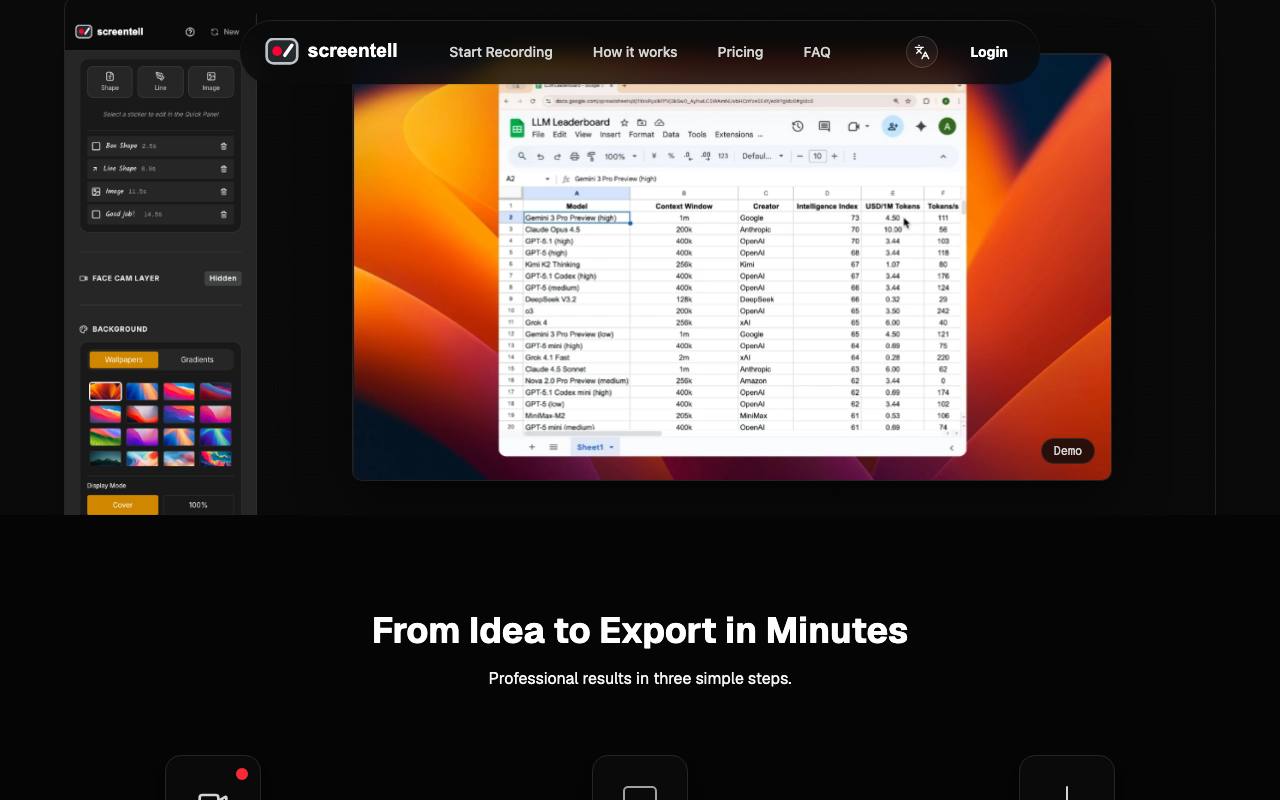
Task: Switch to the Gradients tab
Action: tap(197, 360)
